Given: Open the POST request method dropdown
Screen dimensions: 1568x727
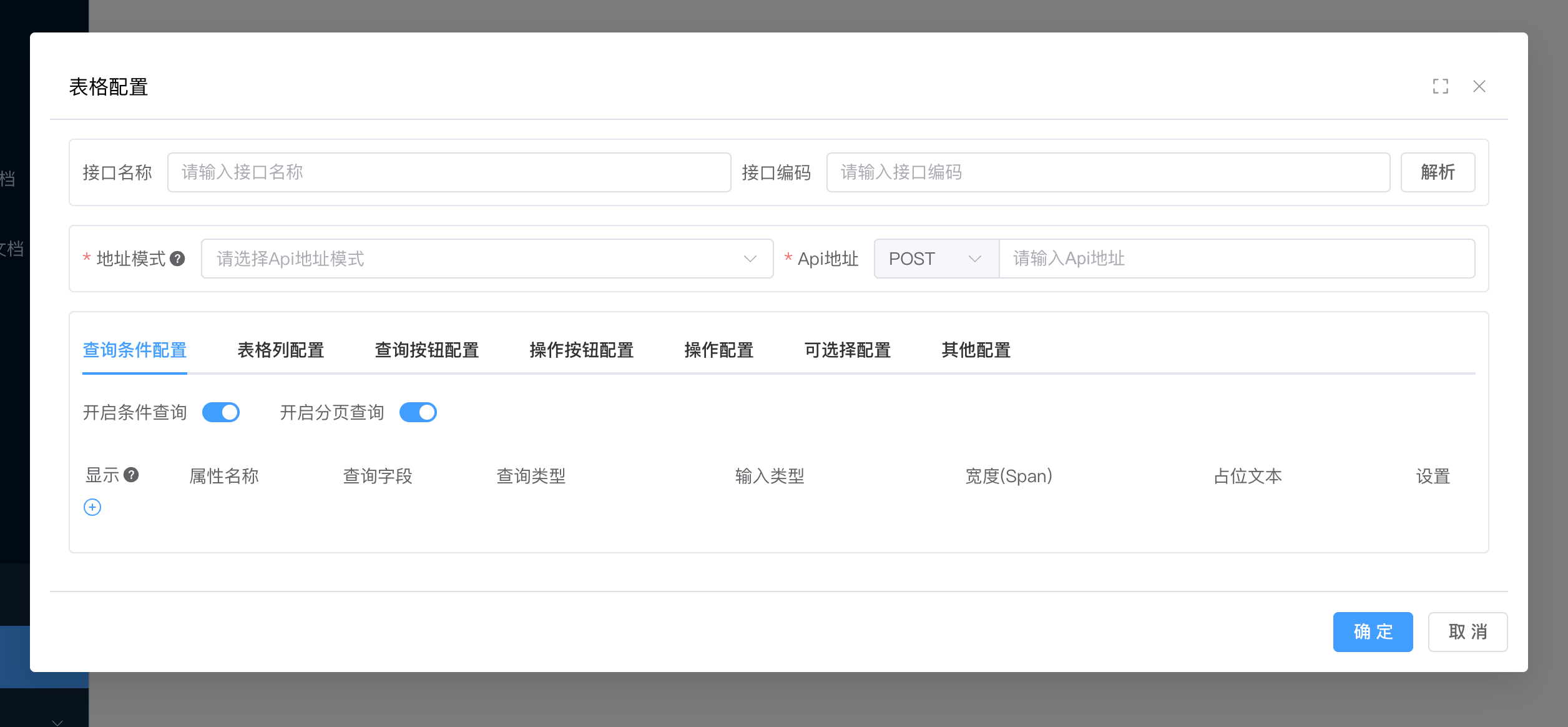Looking at the screenshot, I should pos(936,259).
